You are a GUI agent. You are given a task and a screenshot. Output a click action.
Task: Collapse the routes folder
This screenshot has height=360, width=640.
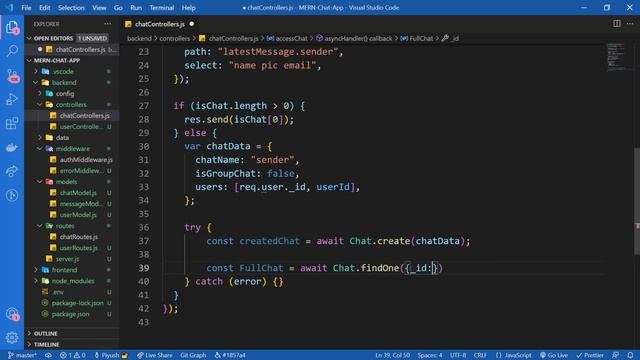(71, 226)
